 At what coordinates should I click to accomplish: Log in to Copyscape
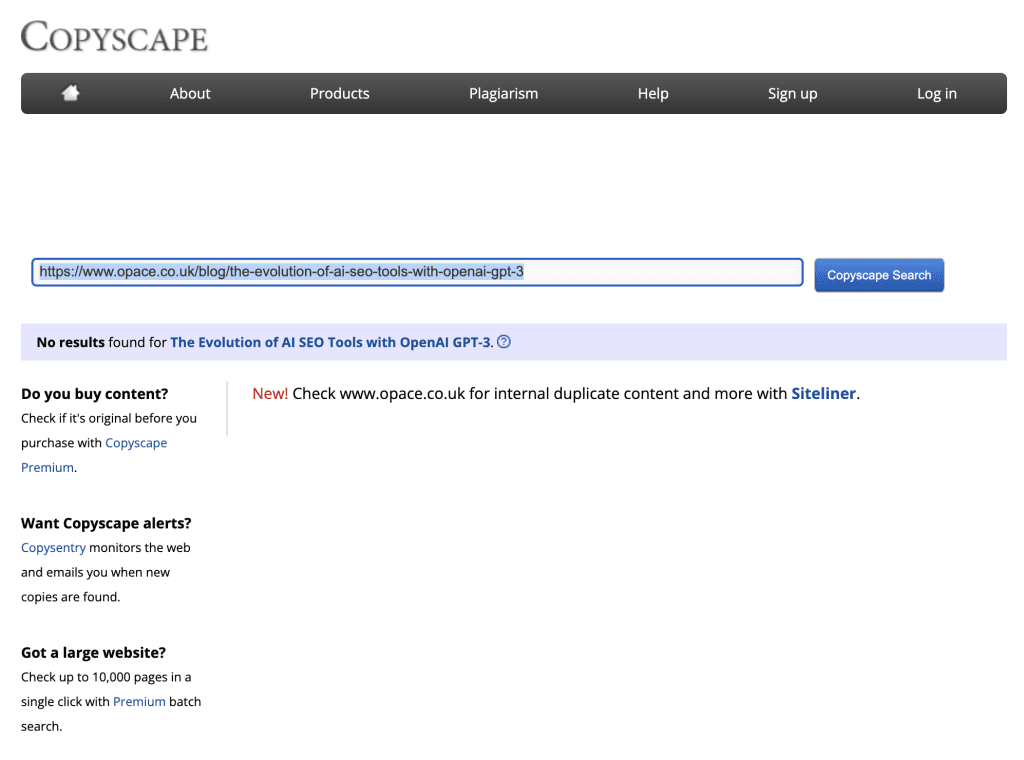coord(936,93)
